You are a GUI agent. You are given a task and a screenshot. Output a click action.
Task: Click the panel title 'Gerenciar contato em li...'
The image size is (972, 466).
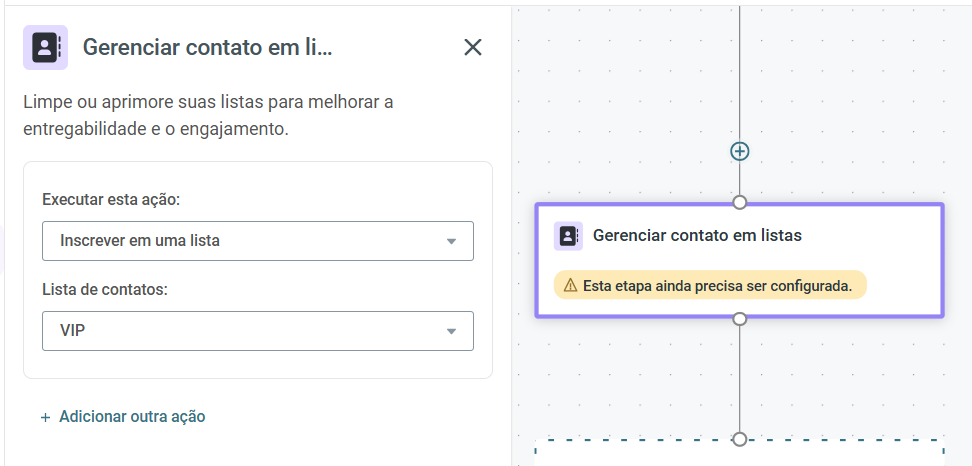208,47
